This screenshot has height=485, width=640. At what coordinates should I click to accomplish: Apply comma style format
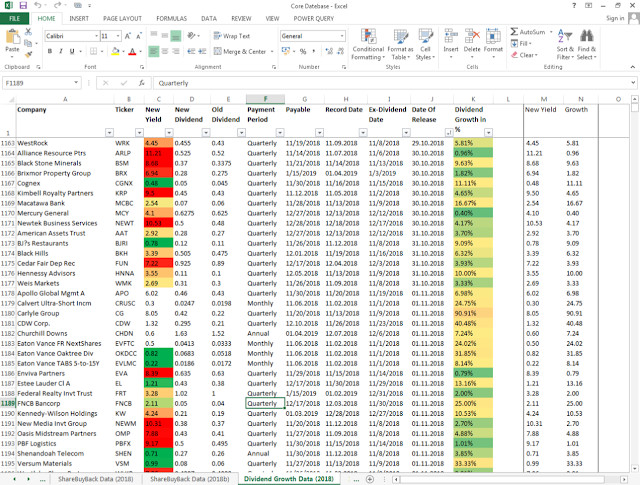(313, 51)
